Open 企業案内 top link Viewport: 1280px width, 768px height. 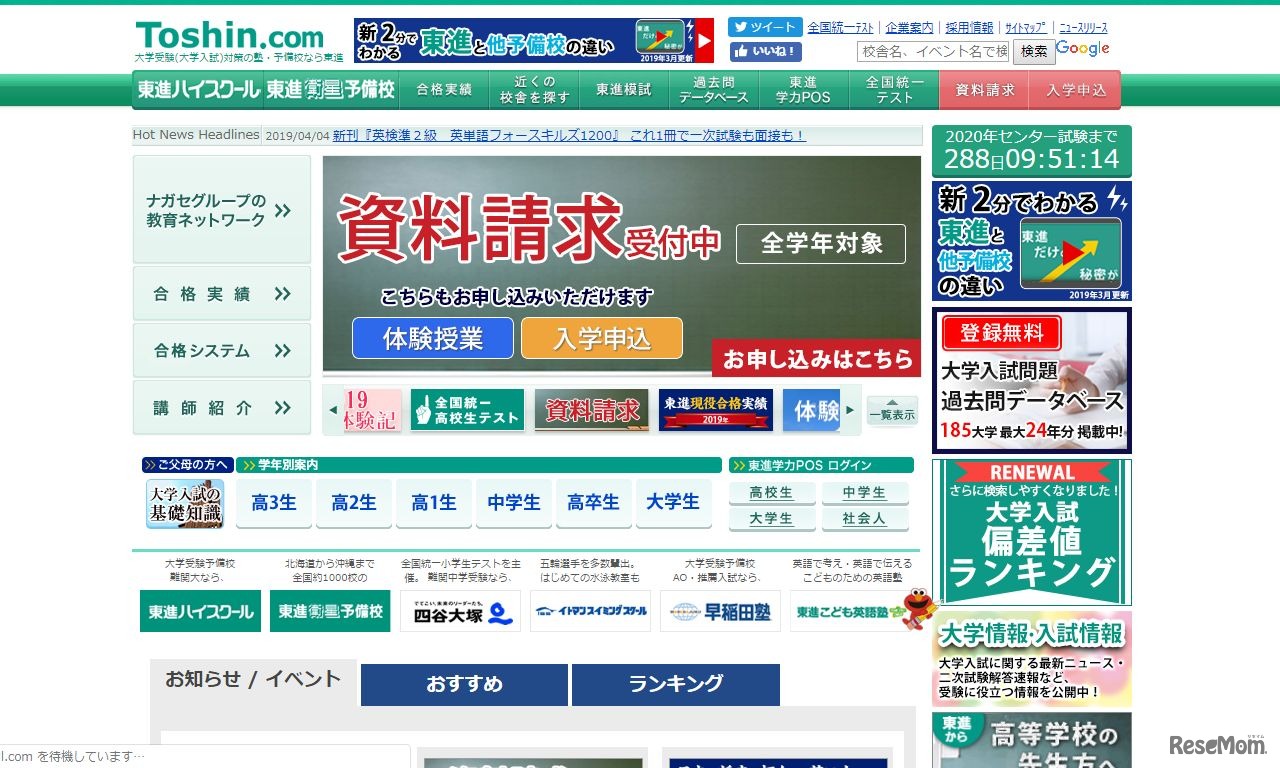(910, 28)
